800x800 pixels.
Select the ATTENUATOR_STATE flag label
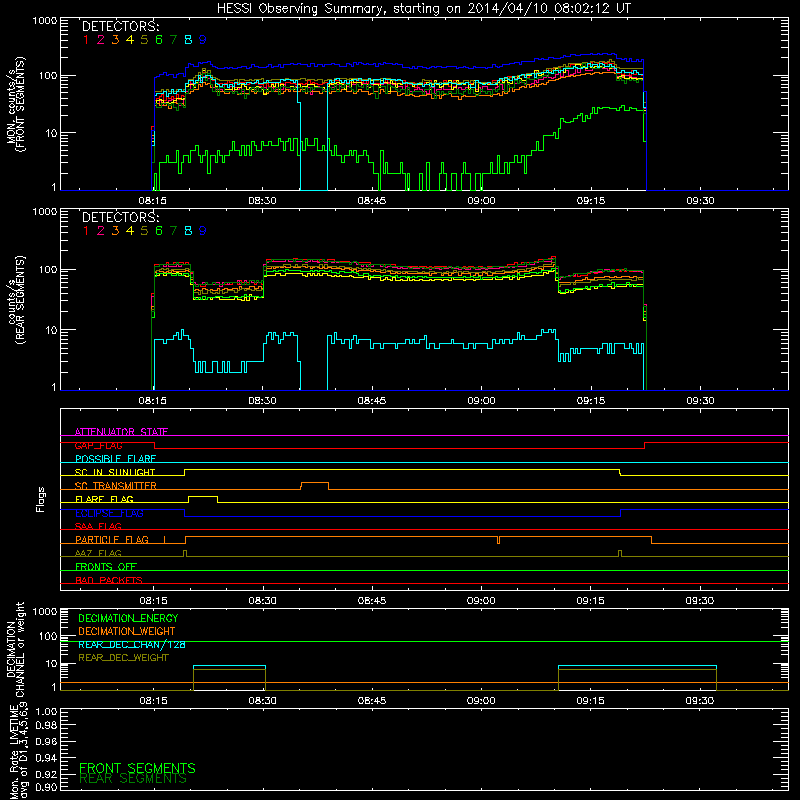tap(121, 432)
